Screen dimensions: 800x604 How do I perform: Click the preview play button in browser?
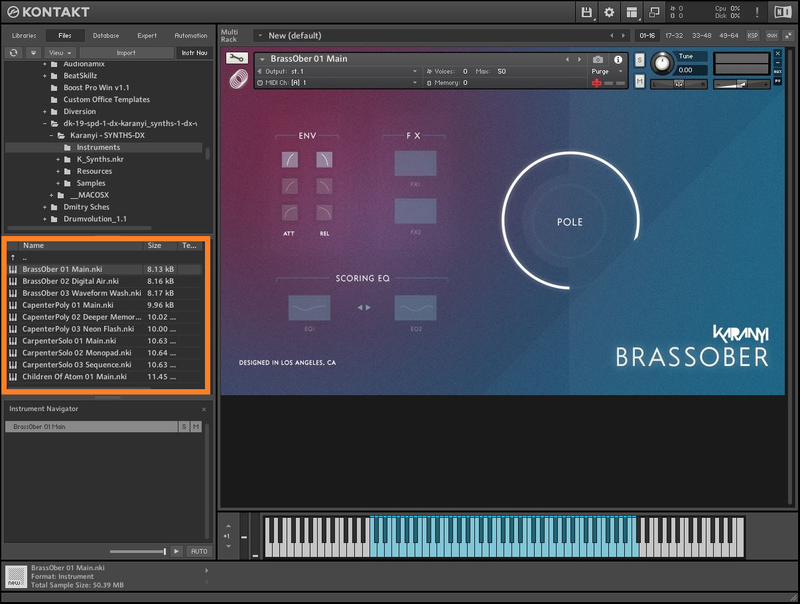point(176,551)
